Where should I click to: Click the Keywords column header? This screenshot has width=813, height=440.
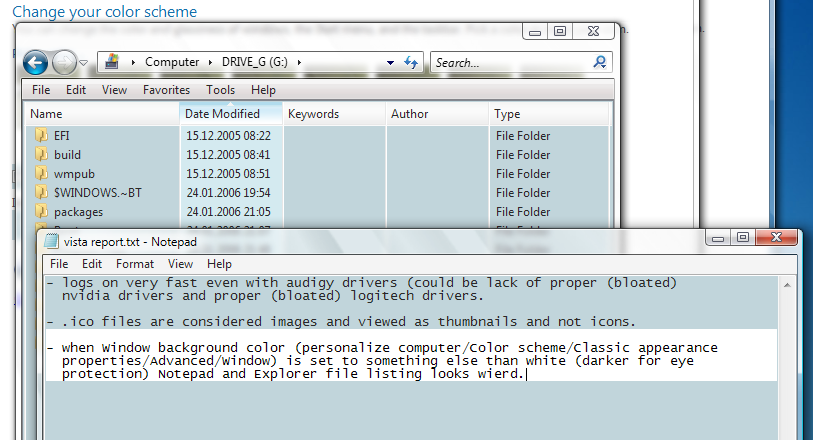(334, 113)
